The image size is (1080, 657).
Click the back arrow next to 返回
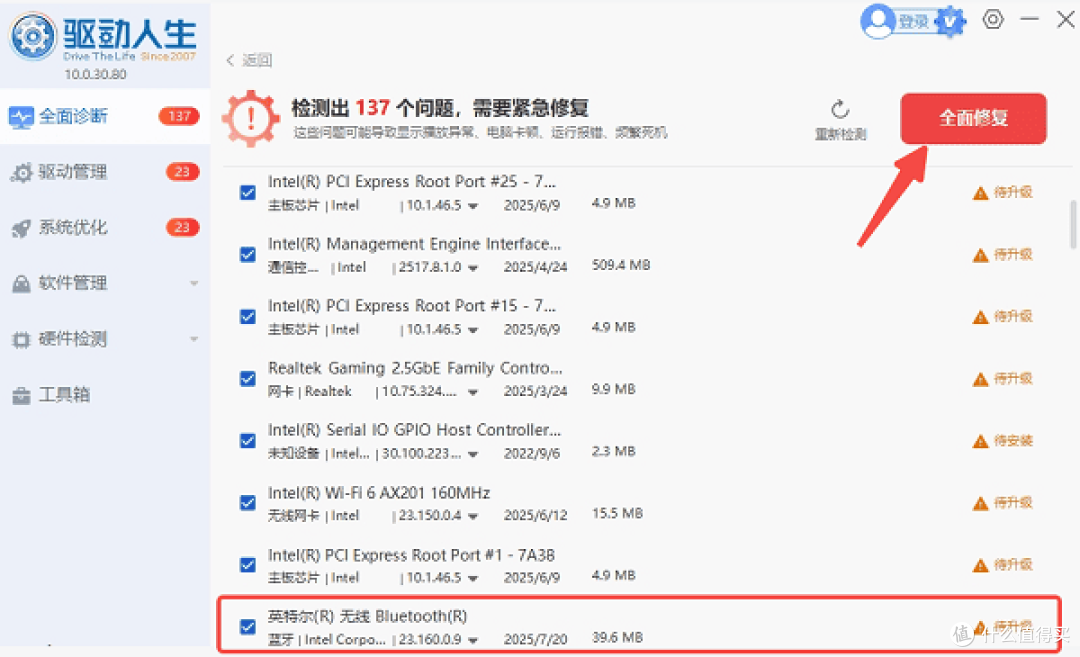tap(230, 60)
